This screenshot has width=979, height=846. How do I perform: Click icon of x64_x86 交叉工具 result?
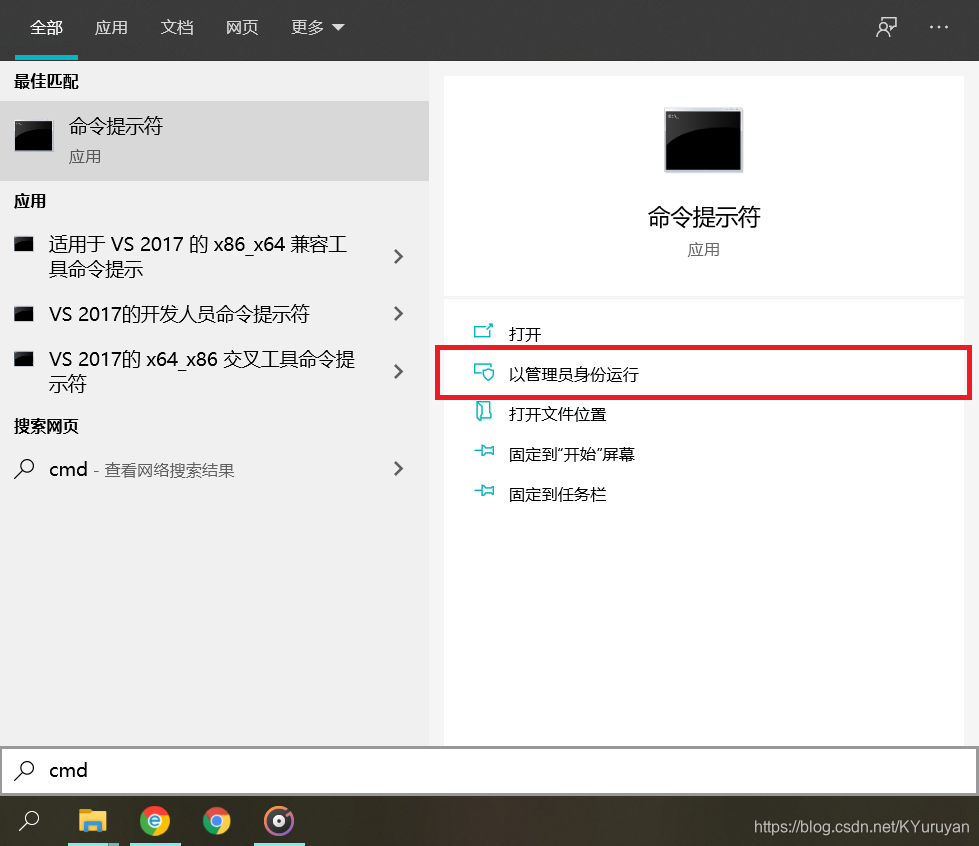pos(24,359)
